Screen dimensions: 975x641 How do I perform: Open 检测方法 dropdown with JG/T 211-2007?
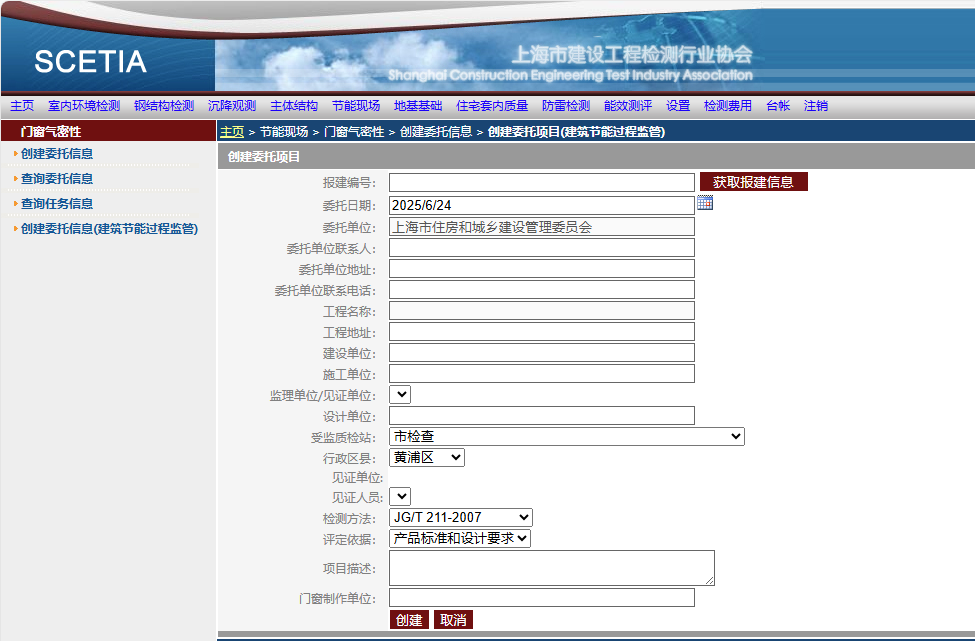pos(460,517)
